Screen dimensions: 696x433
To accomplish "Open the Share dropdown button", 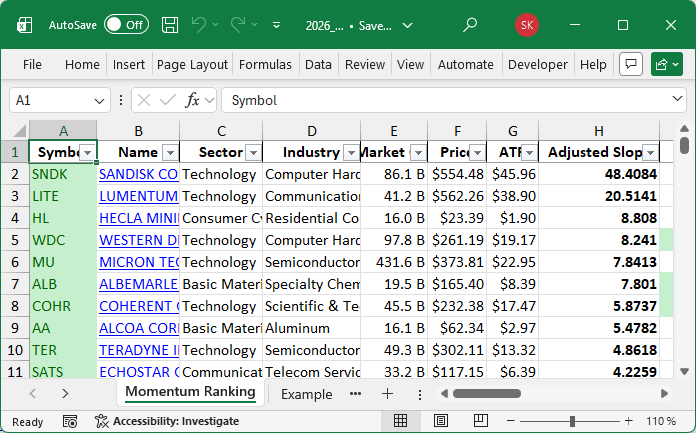I will (666, 64).
